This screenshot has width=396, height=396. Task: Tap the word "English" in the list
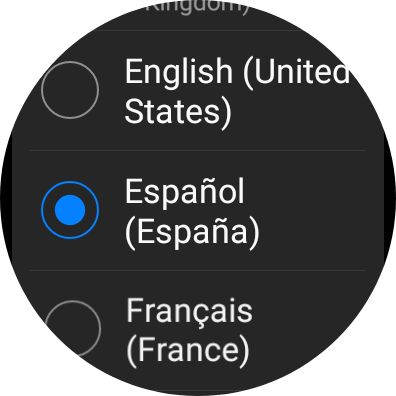179,72
